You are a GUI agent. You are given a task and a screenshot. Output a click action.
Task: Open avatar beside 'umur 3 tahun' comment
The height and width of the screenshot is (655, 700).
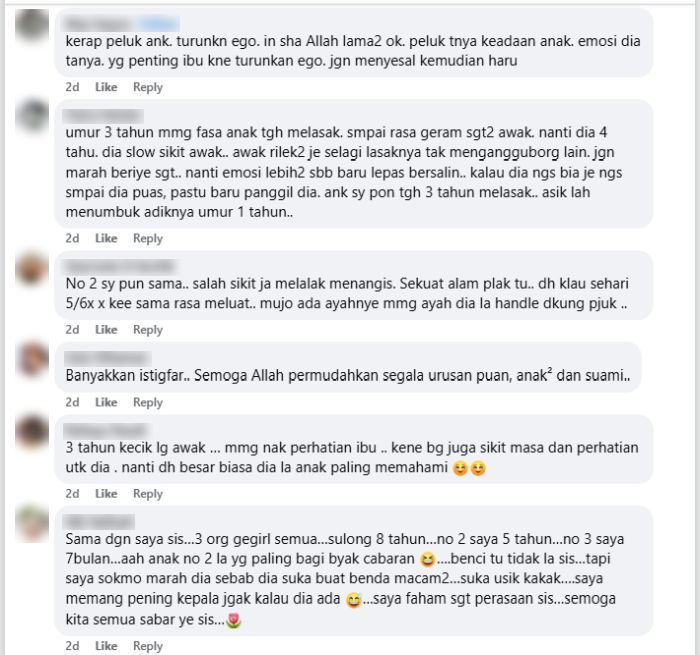coord(32,116)
